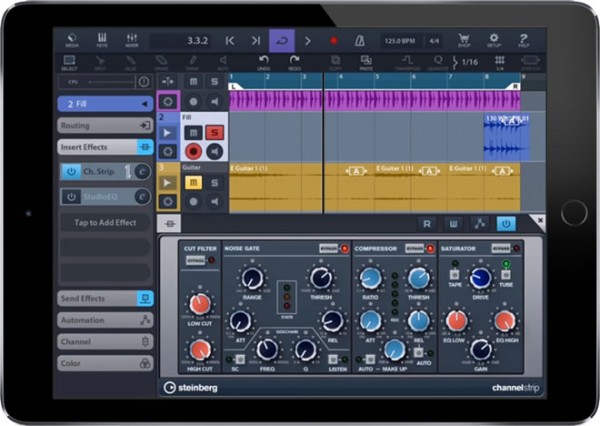600x426 pixels.
Task: Open the Shop cart icon
Action: (x=464, y=40)
